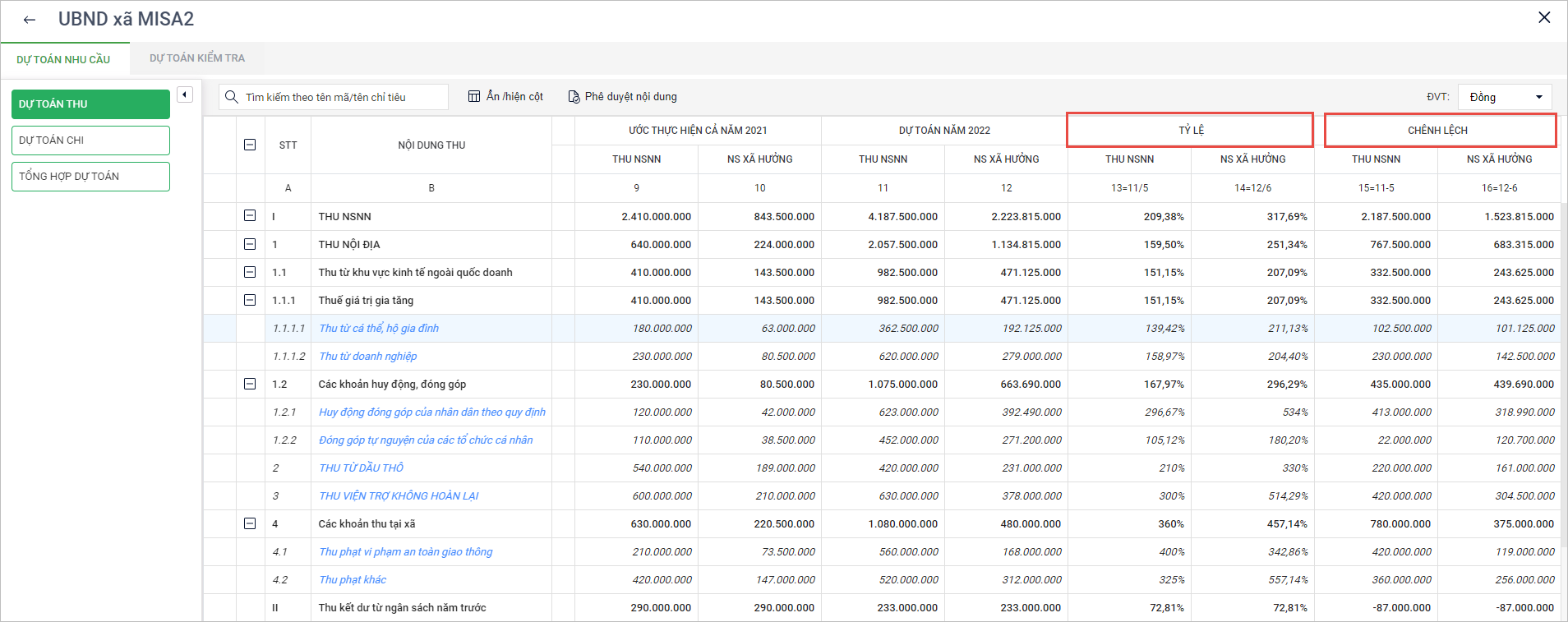This screenshot has height=622, width=1568.
Task: Collapse the left sidebar panel arrow
Action: coord(185,94)
